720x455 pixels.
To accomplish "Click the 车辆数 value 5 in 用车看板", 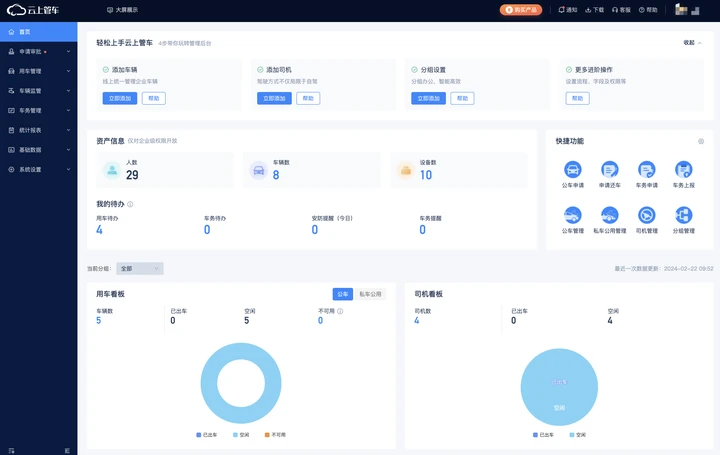I will [x=98, y=320].
